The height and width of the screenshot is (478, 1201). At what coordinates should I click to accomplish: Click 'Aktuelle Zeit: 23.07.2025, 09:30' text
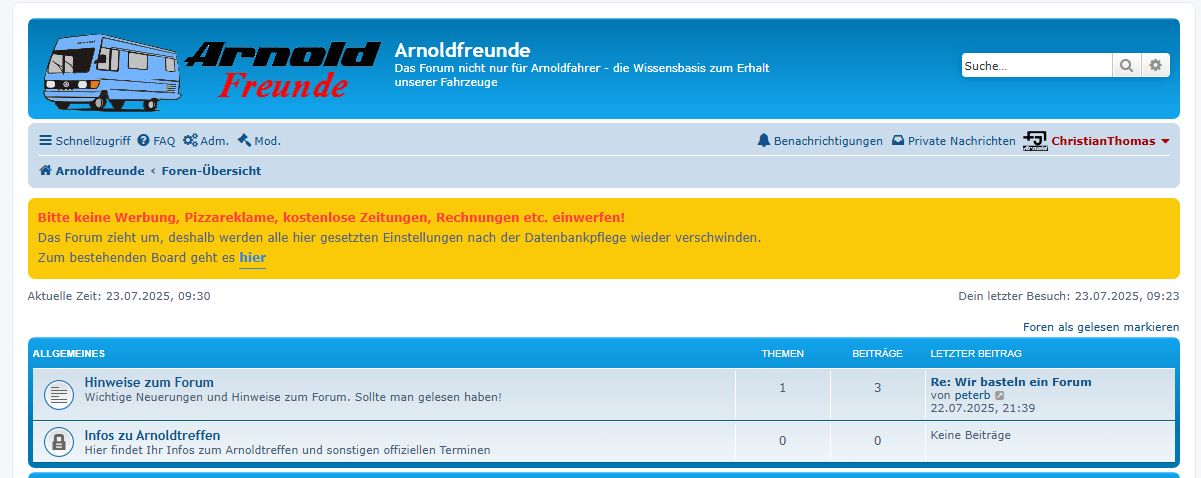coord(119,296)
